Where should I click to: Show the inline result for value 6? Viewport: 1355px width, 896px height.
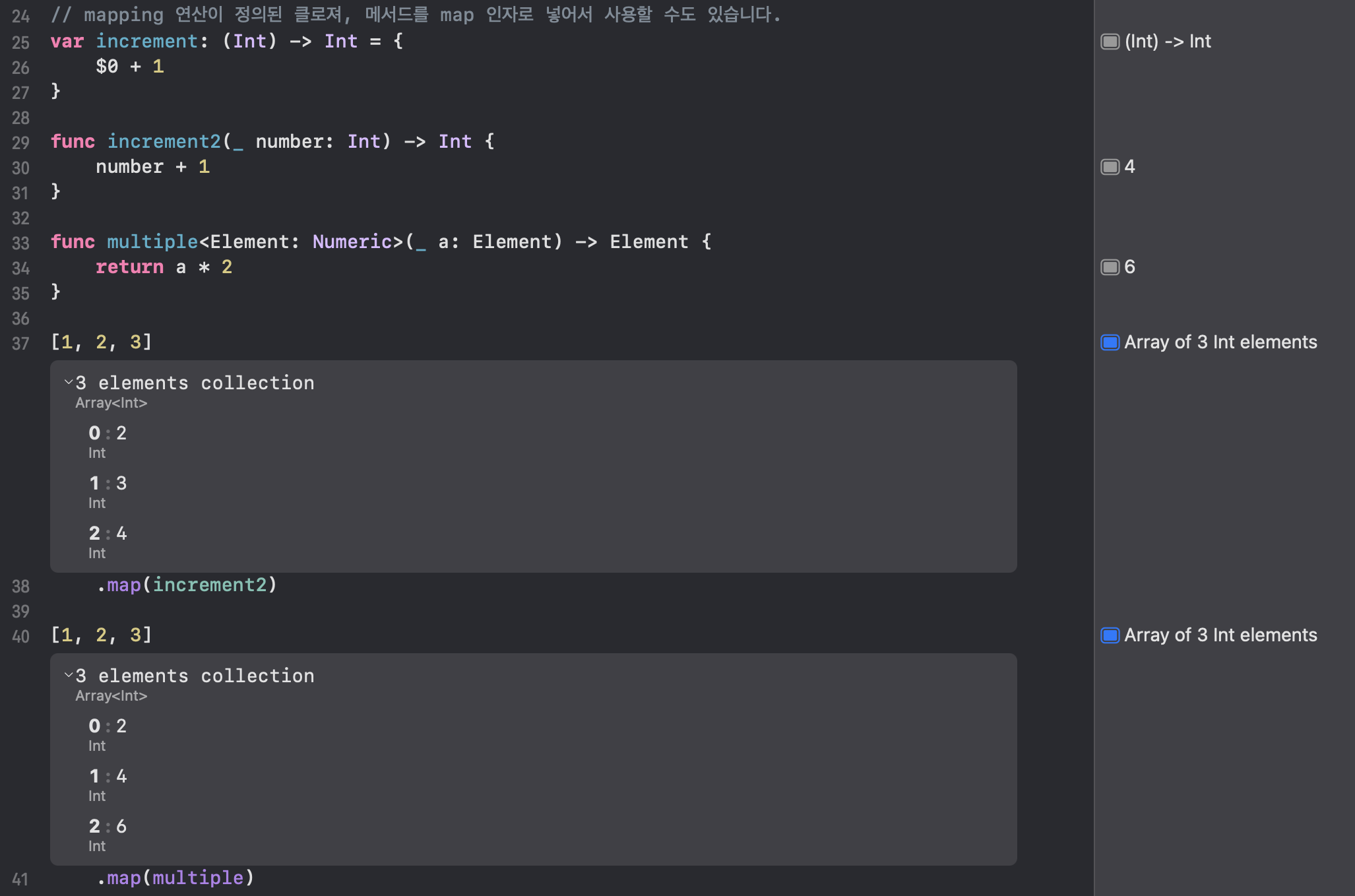pos(1110,267)
